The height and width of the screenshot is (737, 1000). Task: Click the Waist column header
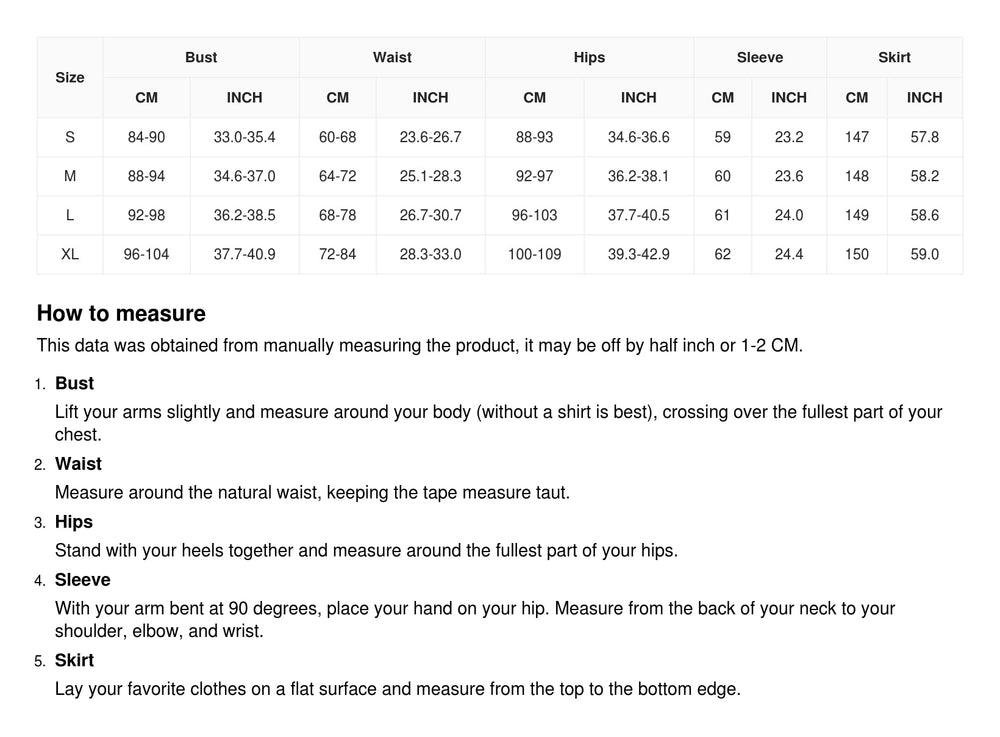pyautogui.click(x=392, y=58)
